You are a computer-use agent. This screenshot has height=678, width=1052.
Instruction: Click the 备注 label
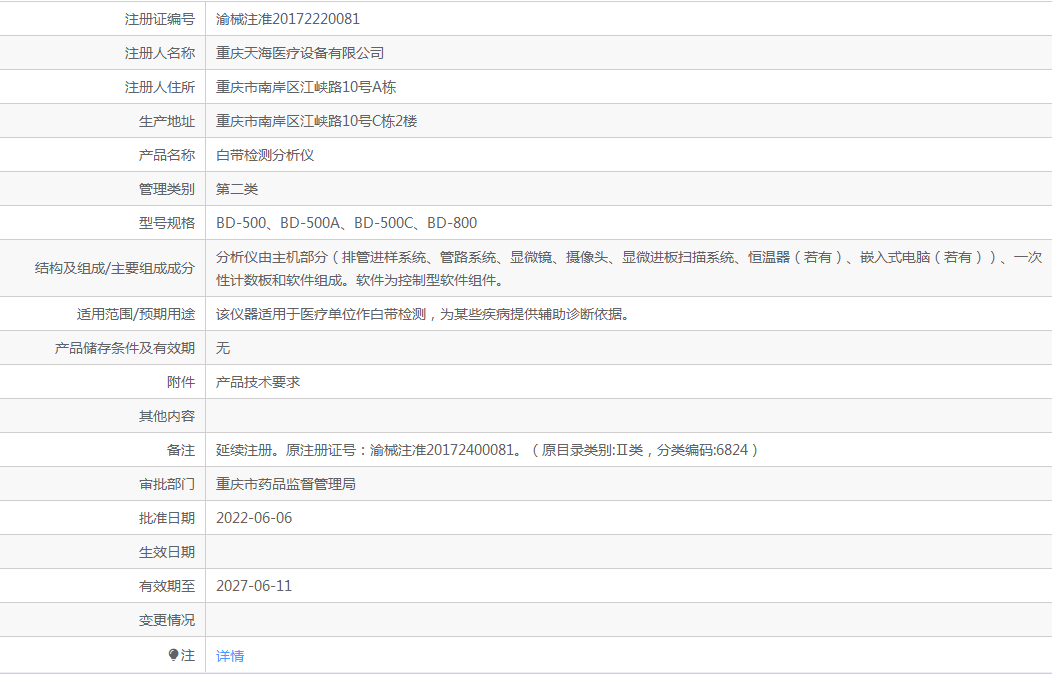(x=181, y=450)
